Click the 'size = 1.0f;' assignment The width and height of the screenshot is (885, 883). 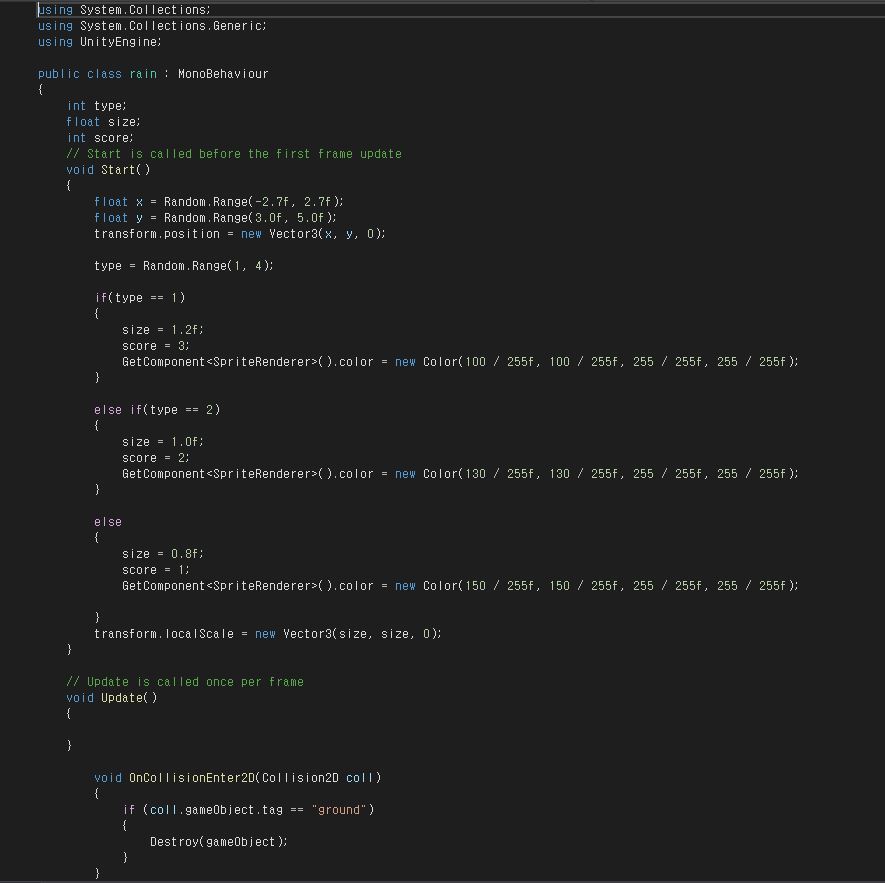coord(163,442)
